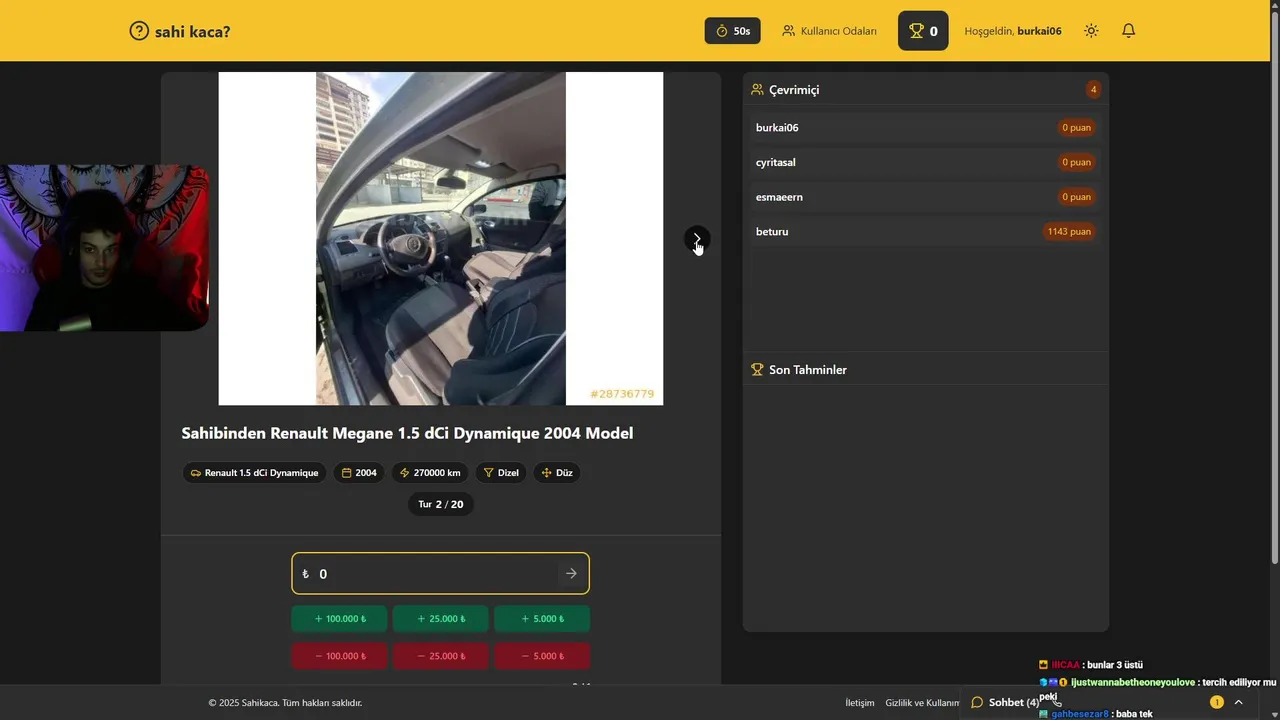
Task: Click the 50s countdown timer badge
Action: (x=733, y=31)
